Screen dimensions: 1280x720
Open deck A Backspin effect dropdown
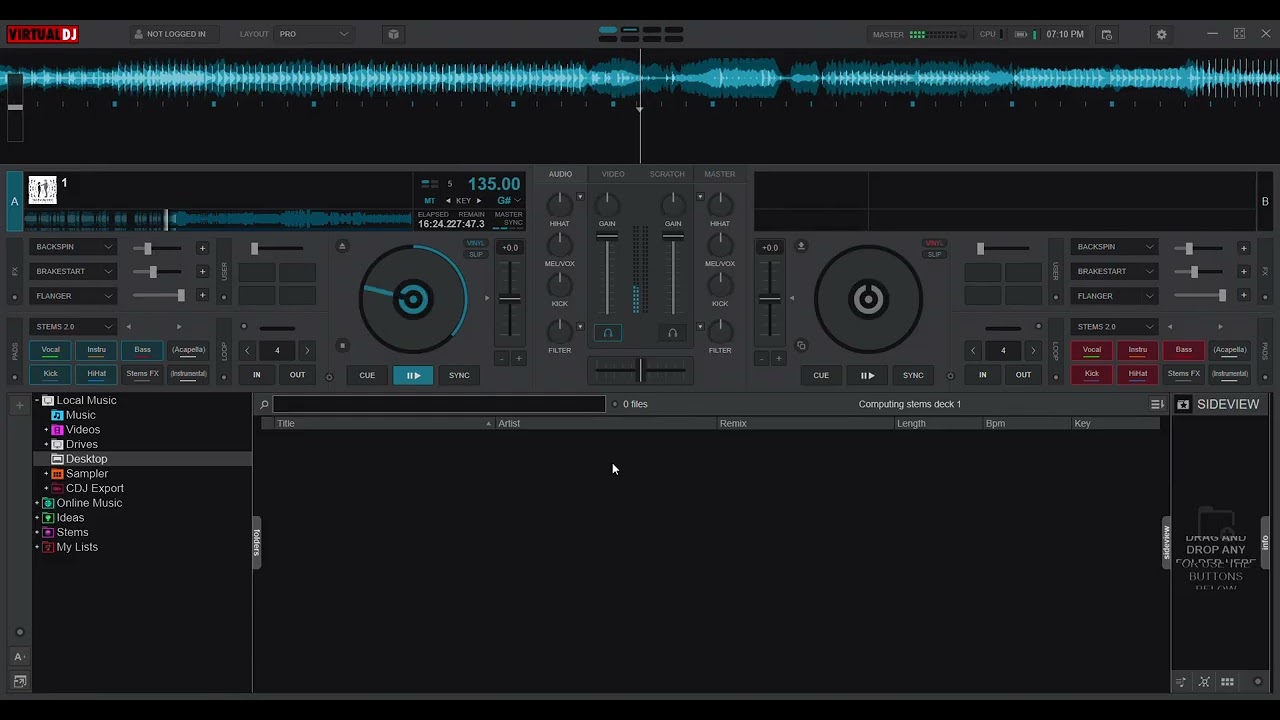[x=75, y=247]
